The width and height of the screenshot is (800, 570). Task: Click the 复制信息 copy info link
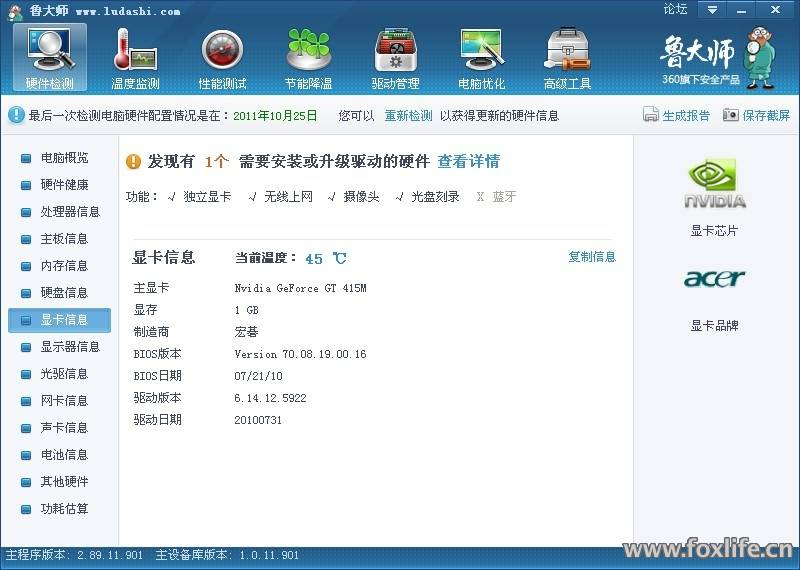click(x=592, y=257)
